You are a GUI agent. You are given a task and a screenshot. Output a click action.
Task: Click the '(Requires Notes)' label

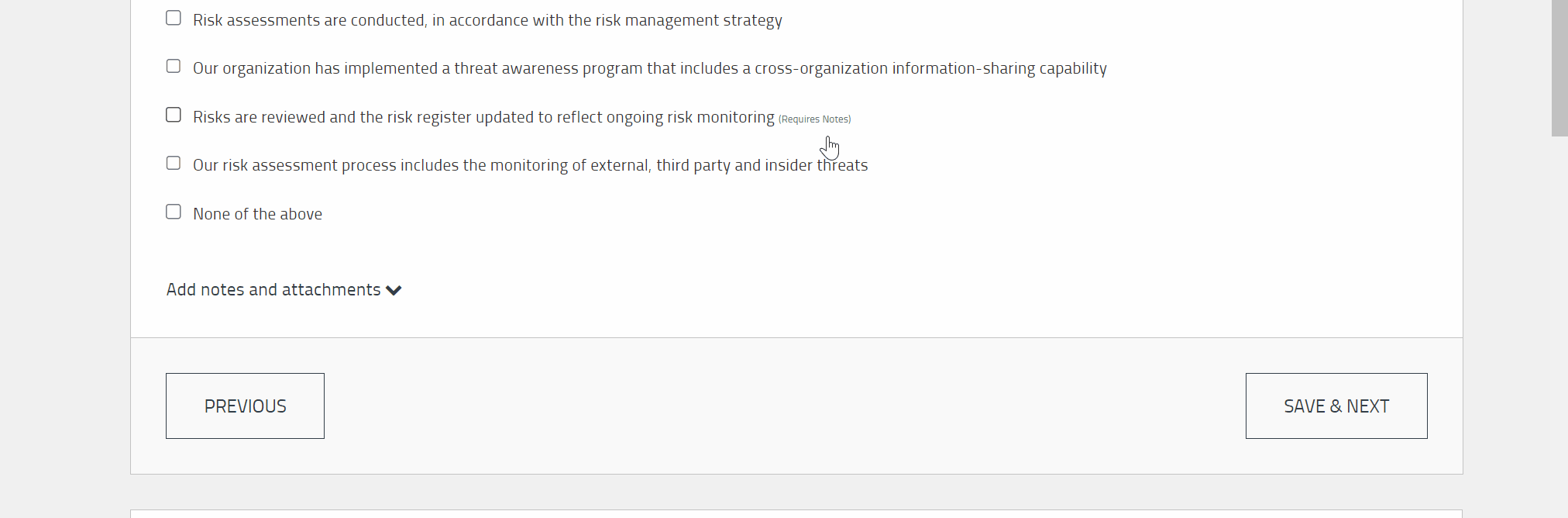(814, 119)
